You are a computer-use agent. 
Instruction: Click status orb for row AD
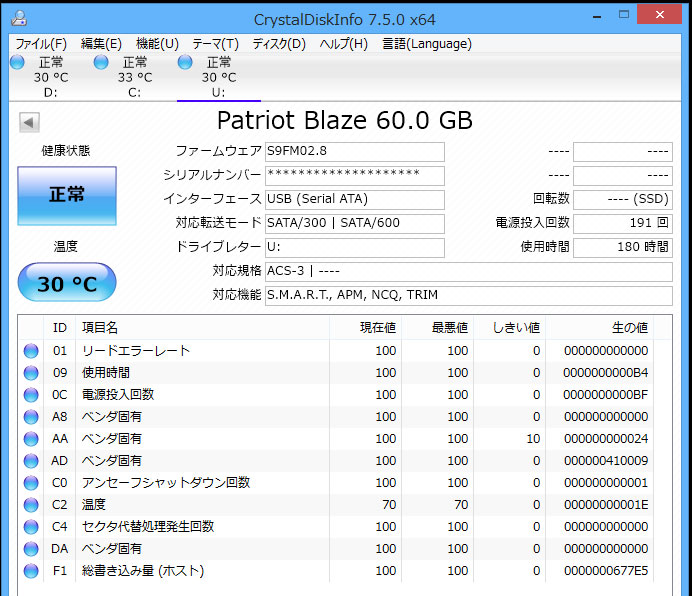point(31,461)
